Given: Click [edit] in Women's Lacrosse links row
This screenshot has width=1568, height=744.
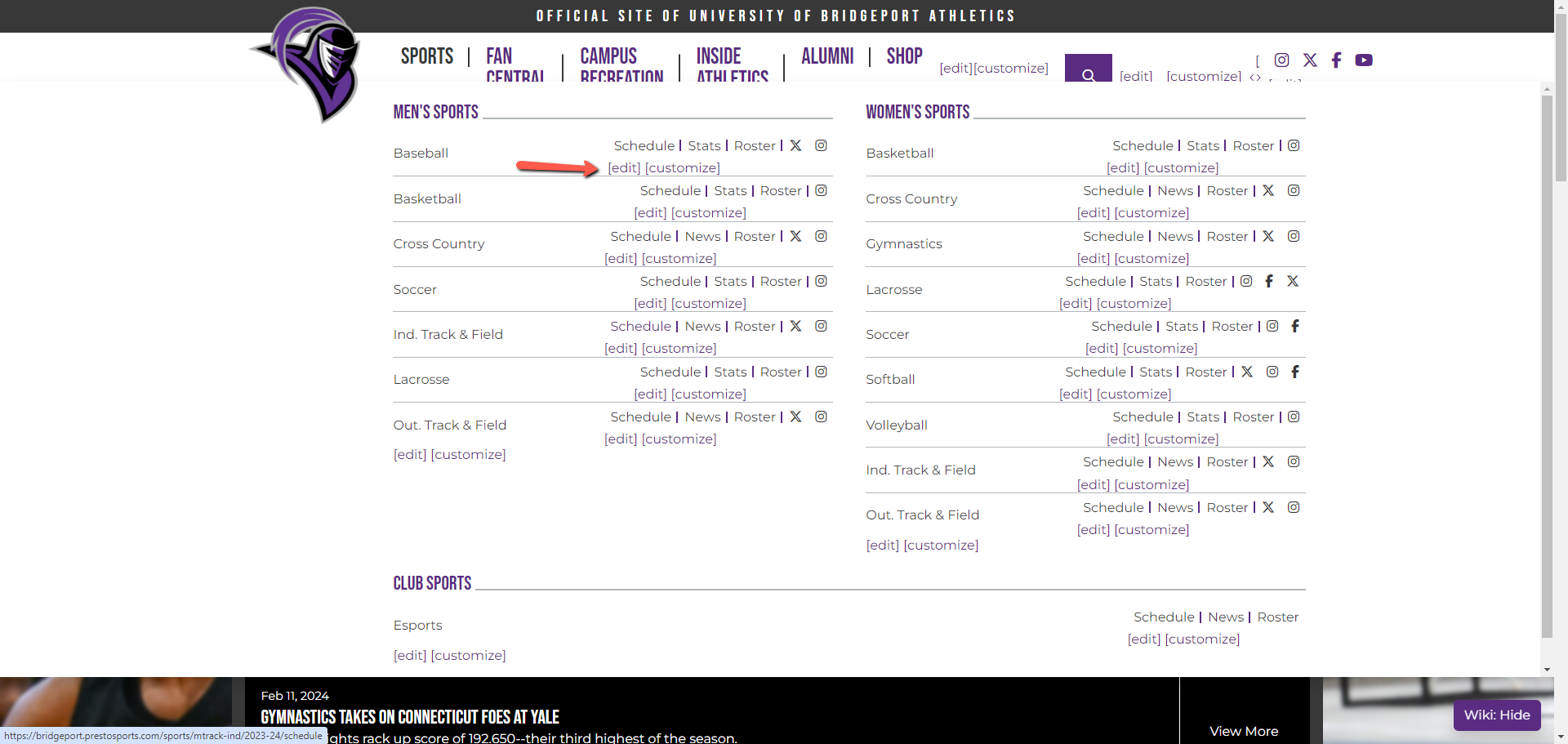Looking at the screenshot, I should pos(1076,303).
